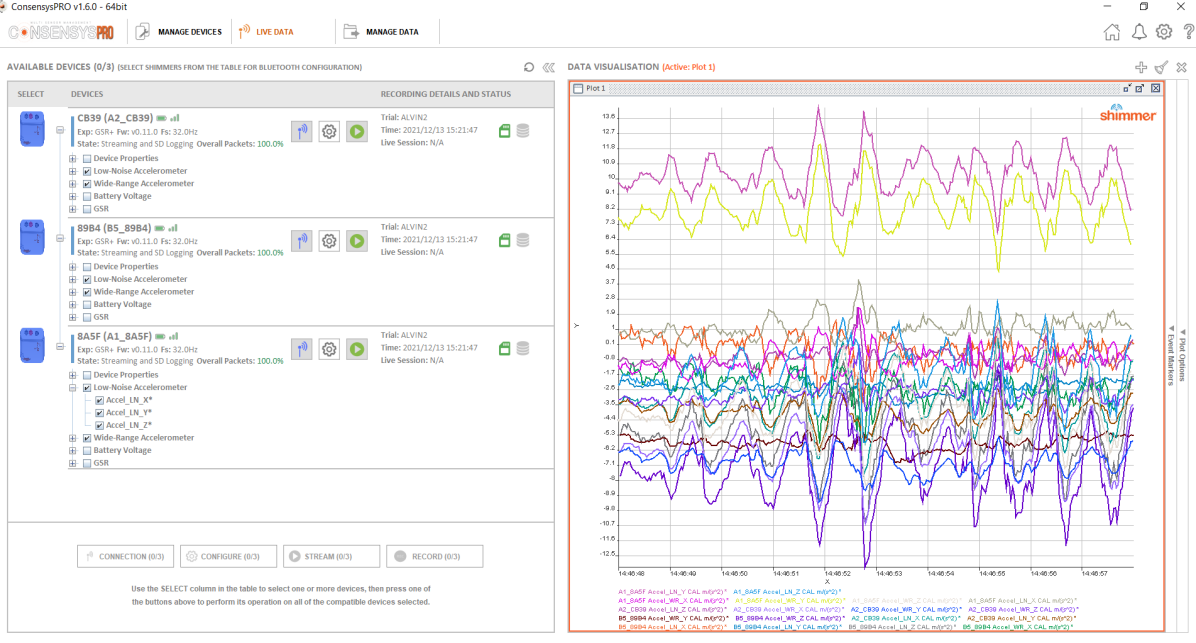This screenshot has height=643, width=1196.
Task: Open configuration gear for CB39
Action: pos(329,131)
